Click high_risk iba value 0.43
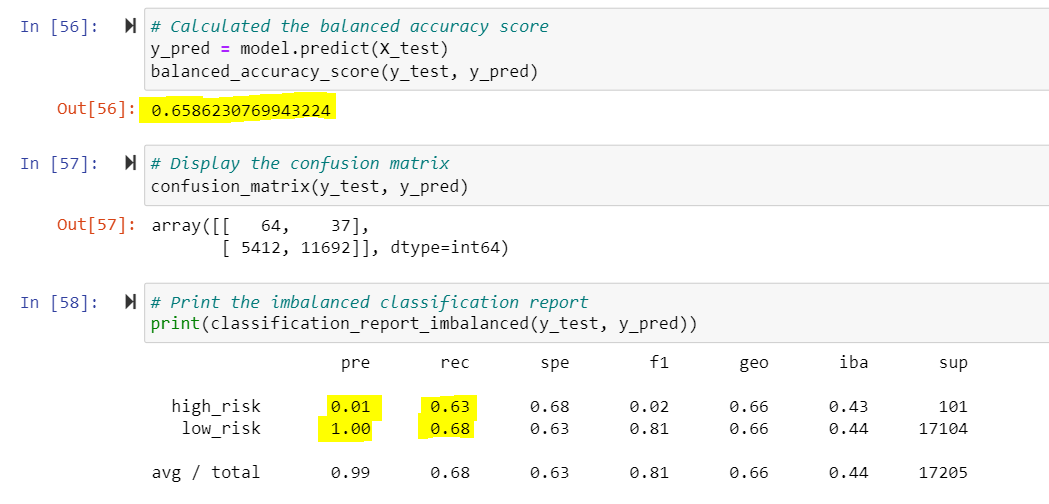Screen dimensions: 1049x504 tap(849, 406)
